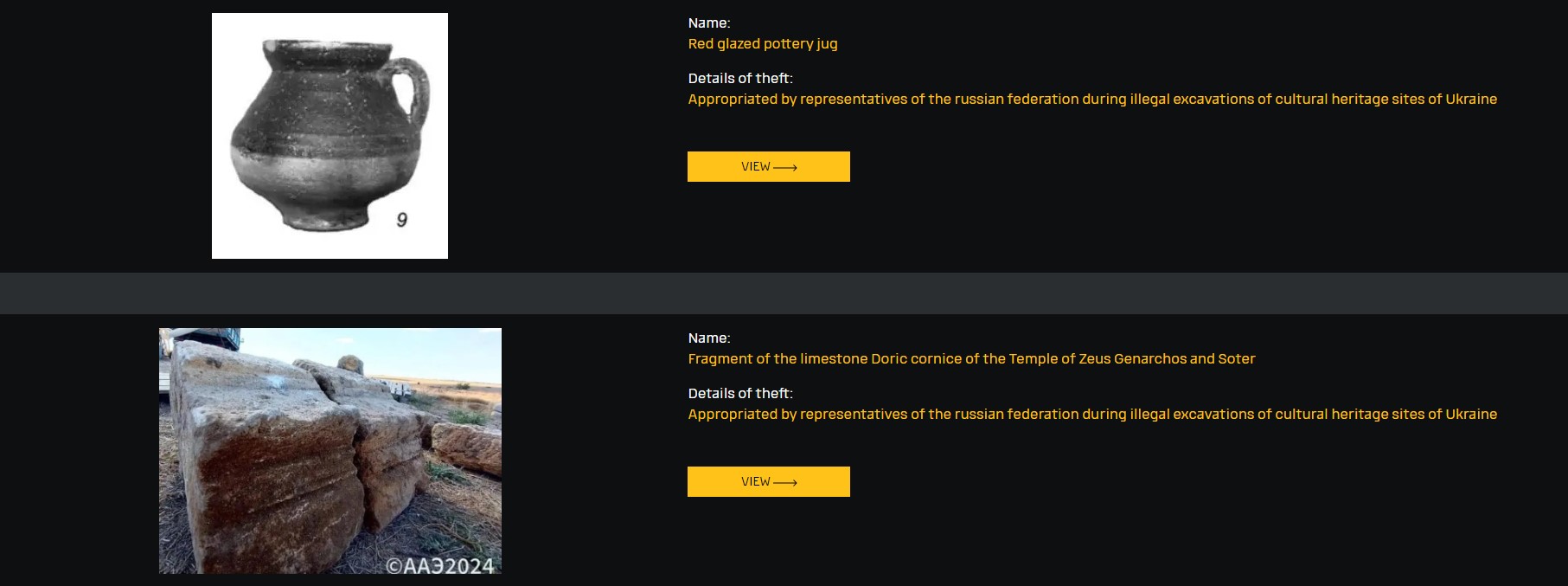Select the Temple of Zeus Genarchos cornice title
This screenshot has width=1568, height=586.
pyautogui.click(x=971, y=358)
